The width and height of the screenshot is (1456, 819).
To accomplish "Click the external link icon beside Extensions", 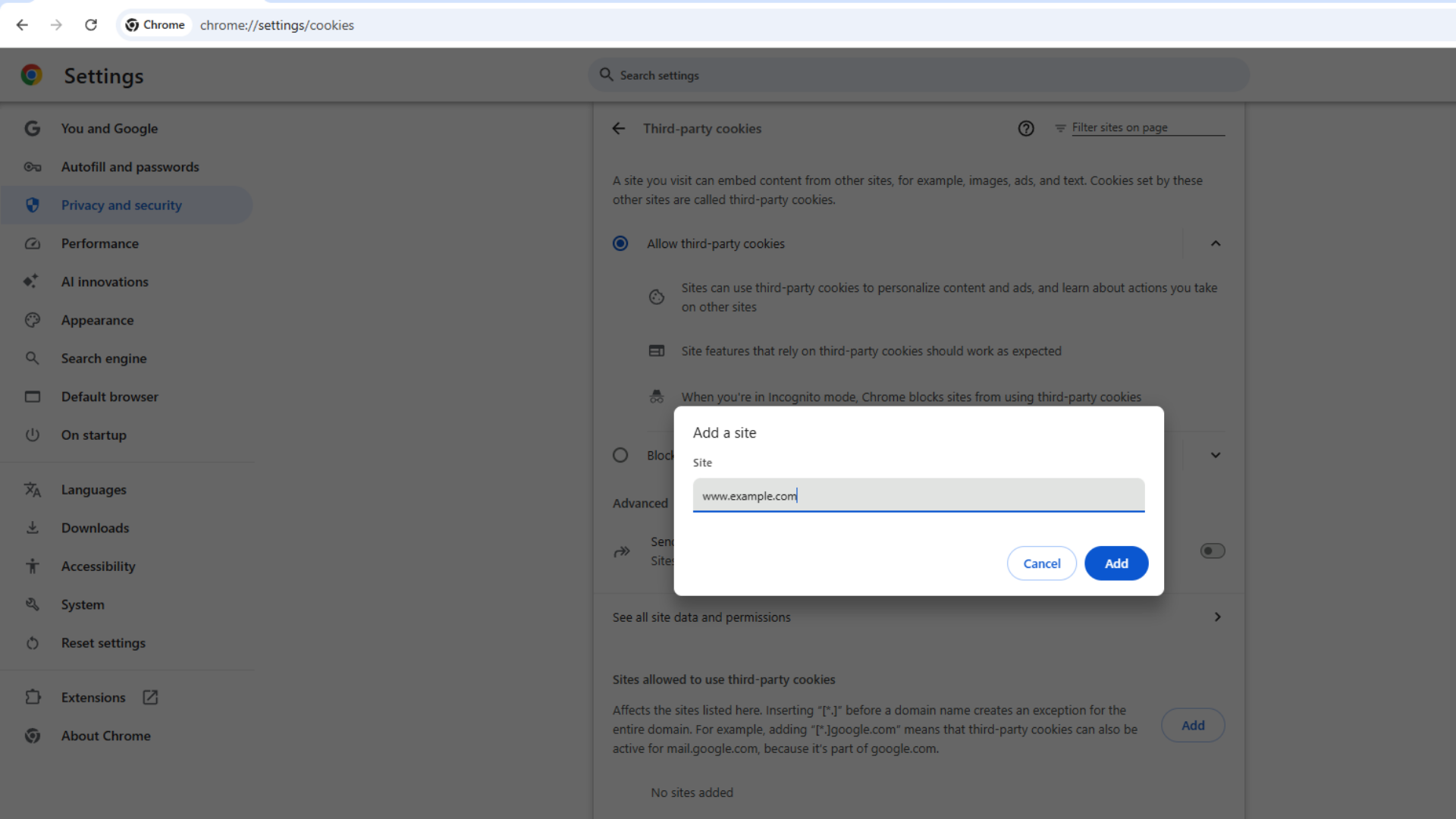I will pos(150,697).
